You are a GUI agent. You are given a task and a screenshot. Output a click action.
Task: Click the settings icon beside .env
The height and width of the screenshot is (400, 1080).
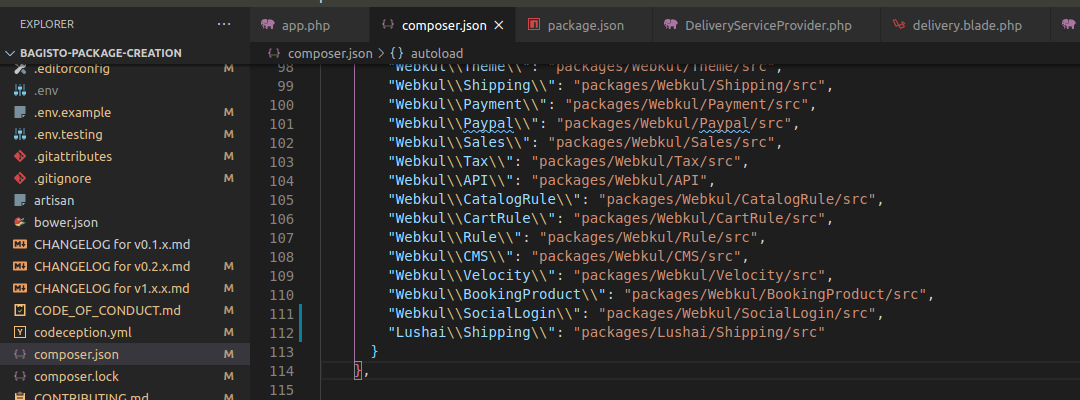pos(20,90)
